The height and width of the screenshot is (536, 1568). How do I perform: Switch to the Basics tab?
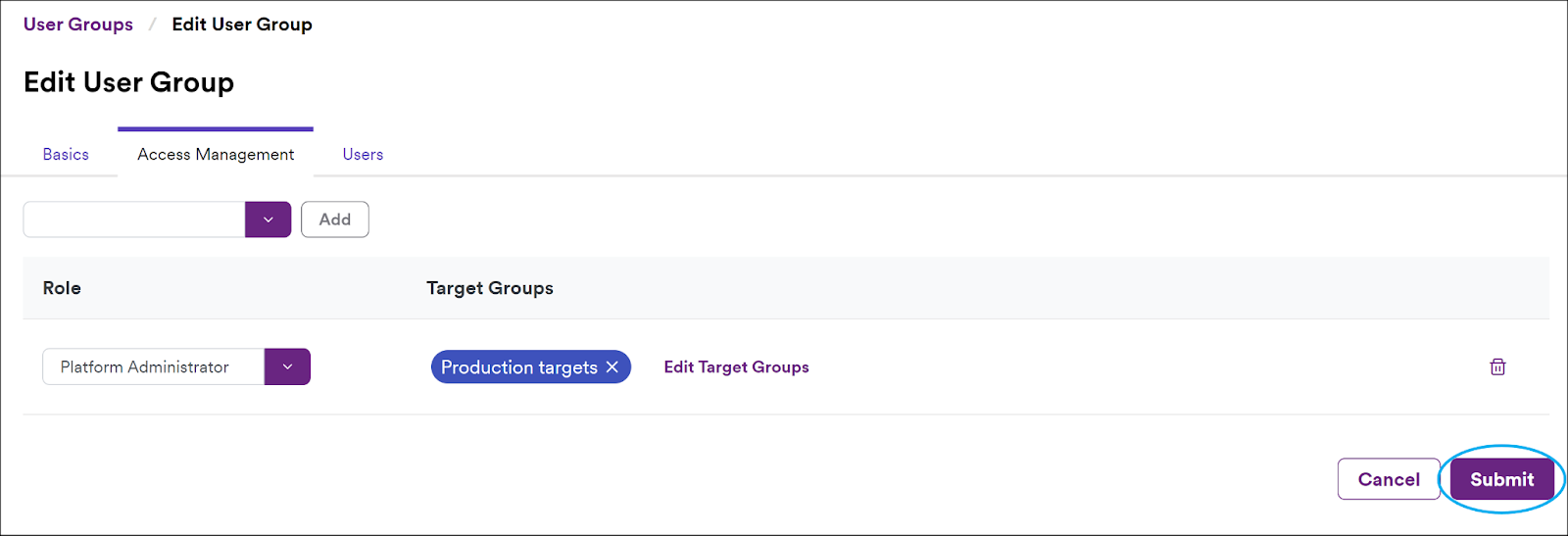click(66, 154)
